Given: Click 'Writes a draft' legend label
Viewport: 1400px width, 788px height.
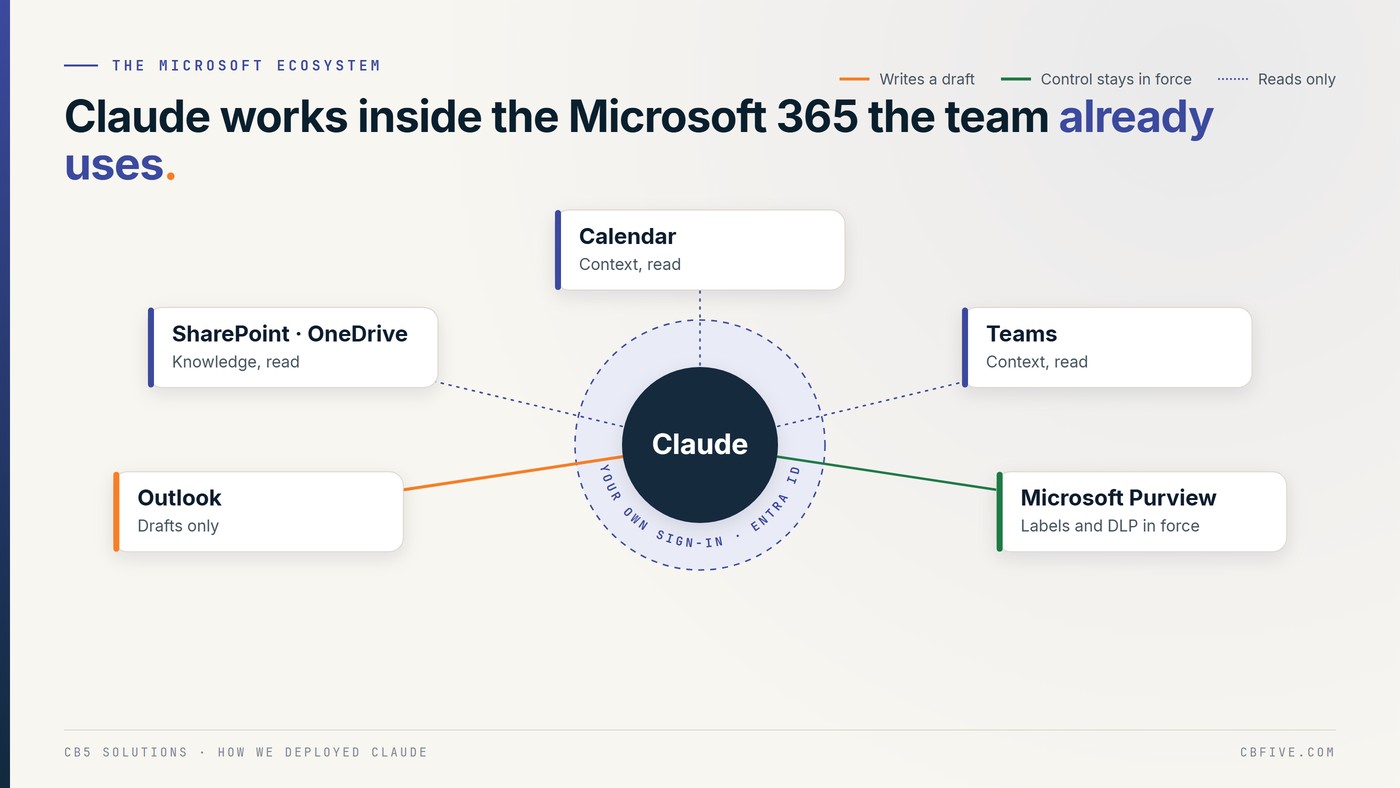Looking at the screenshot, I should (x=927, y=79).
